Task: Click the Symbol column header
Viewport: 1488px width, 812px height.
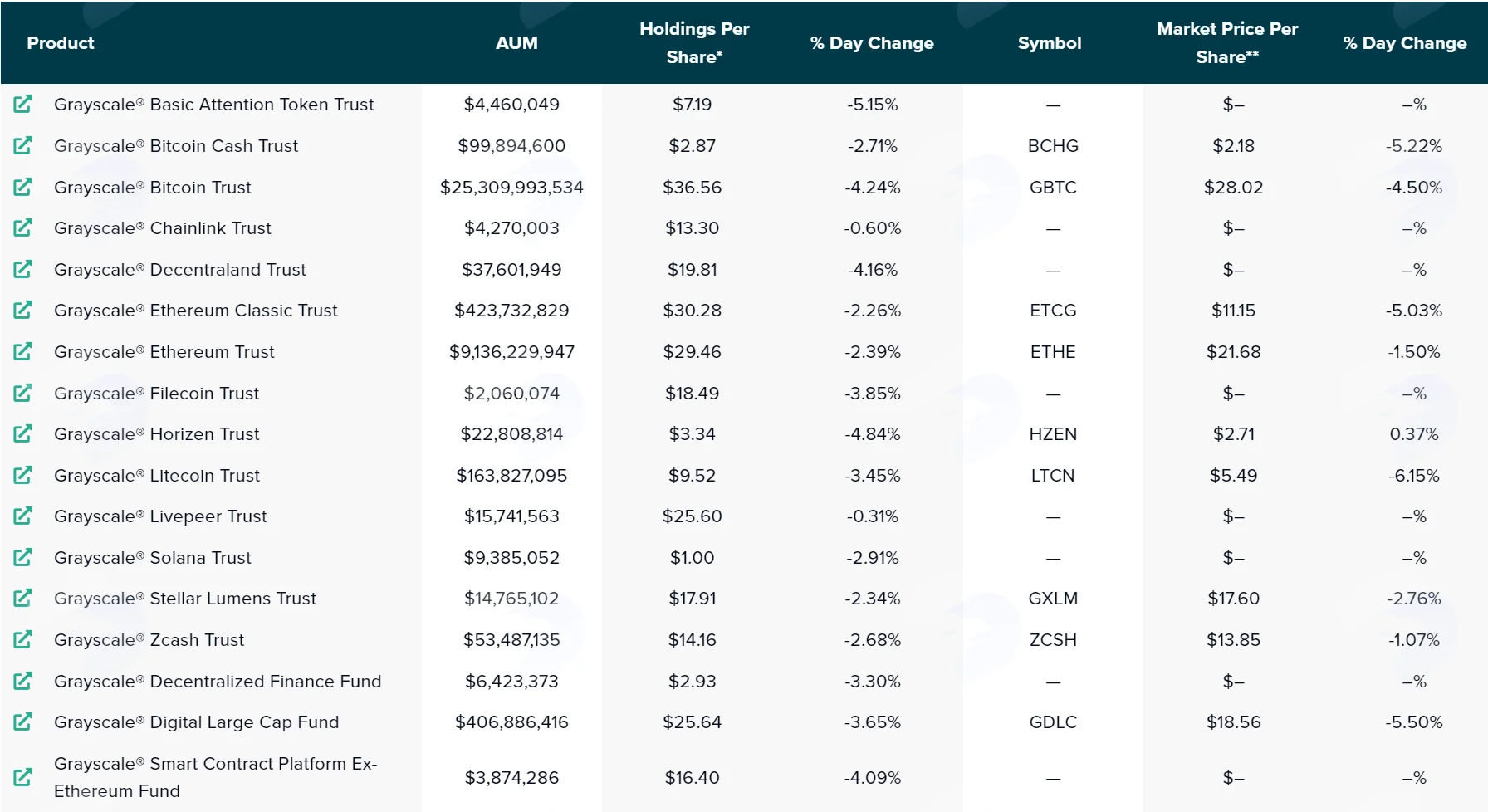Action: coord(1050,43)
